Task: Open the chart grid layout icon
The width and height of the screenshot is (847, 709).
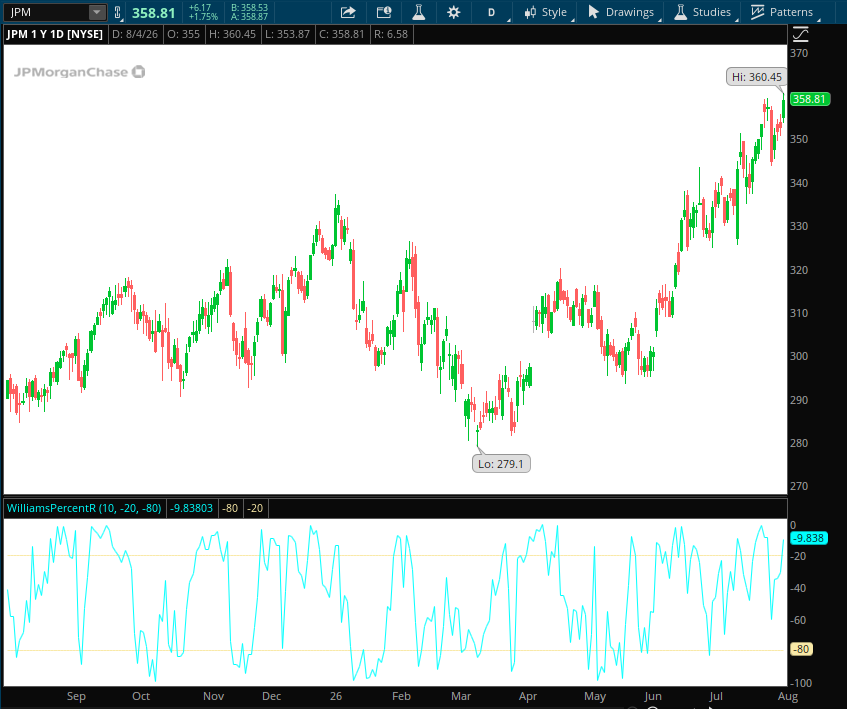Action: tap(384, 12)
